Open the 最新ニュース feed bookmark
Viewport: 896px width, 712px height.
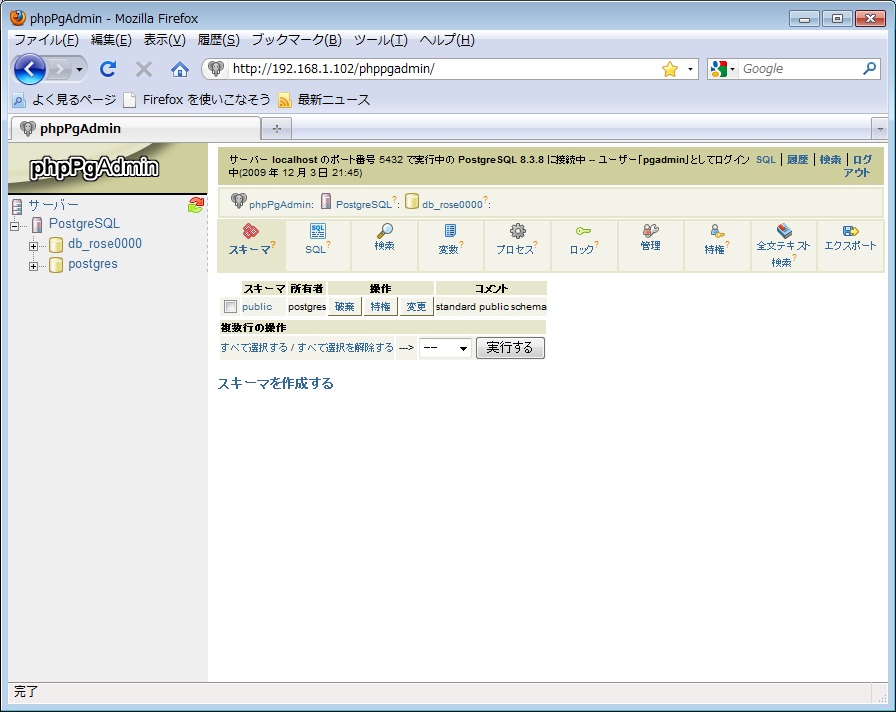click(x=324, y=100)
